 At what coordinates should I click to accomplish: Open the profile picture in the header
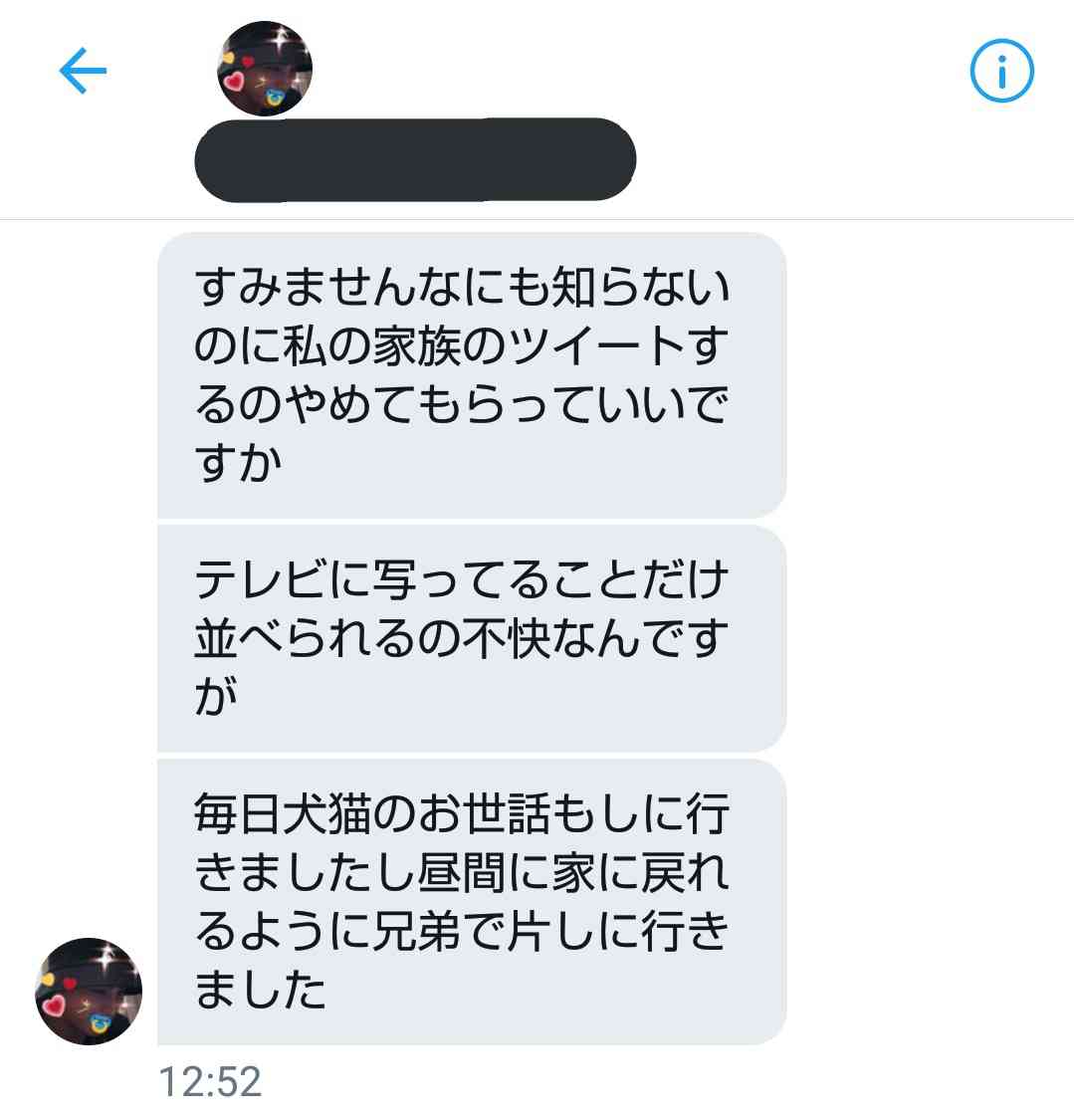[264, 69]
